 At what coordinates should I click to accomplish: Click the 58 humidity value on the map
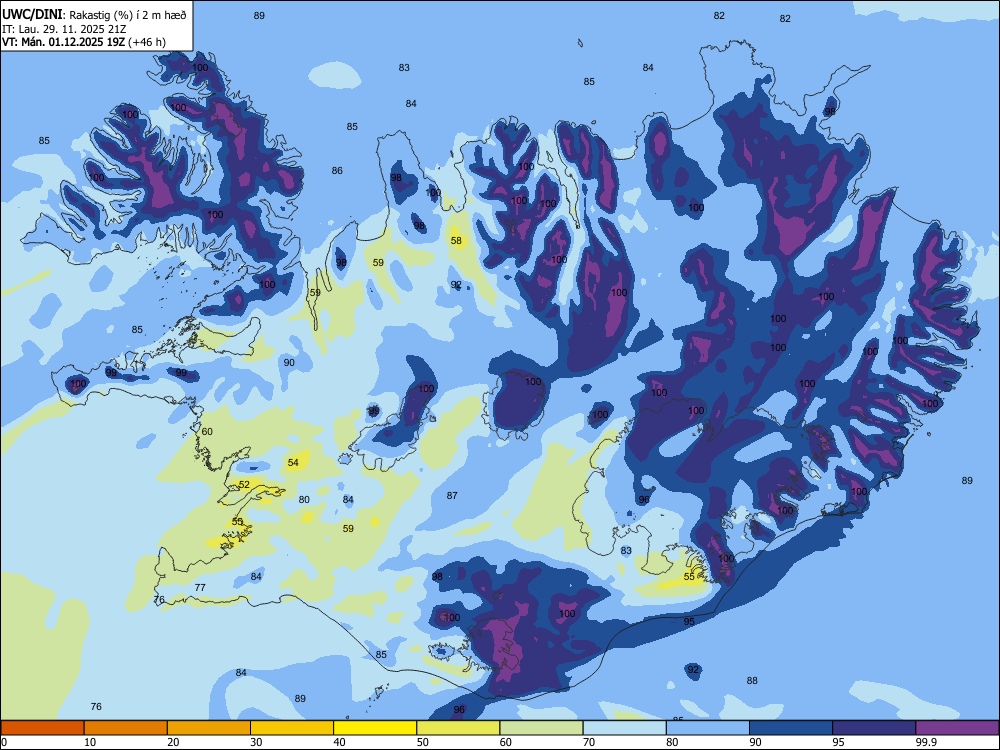456,241
